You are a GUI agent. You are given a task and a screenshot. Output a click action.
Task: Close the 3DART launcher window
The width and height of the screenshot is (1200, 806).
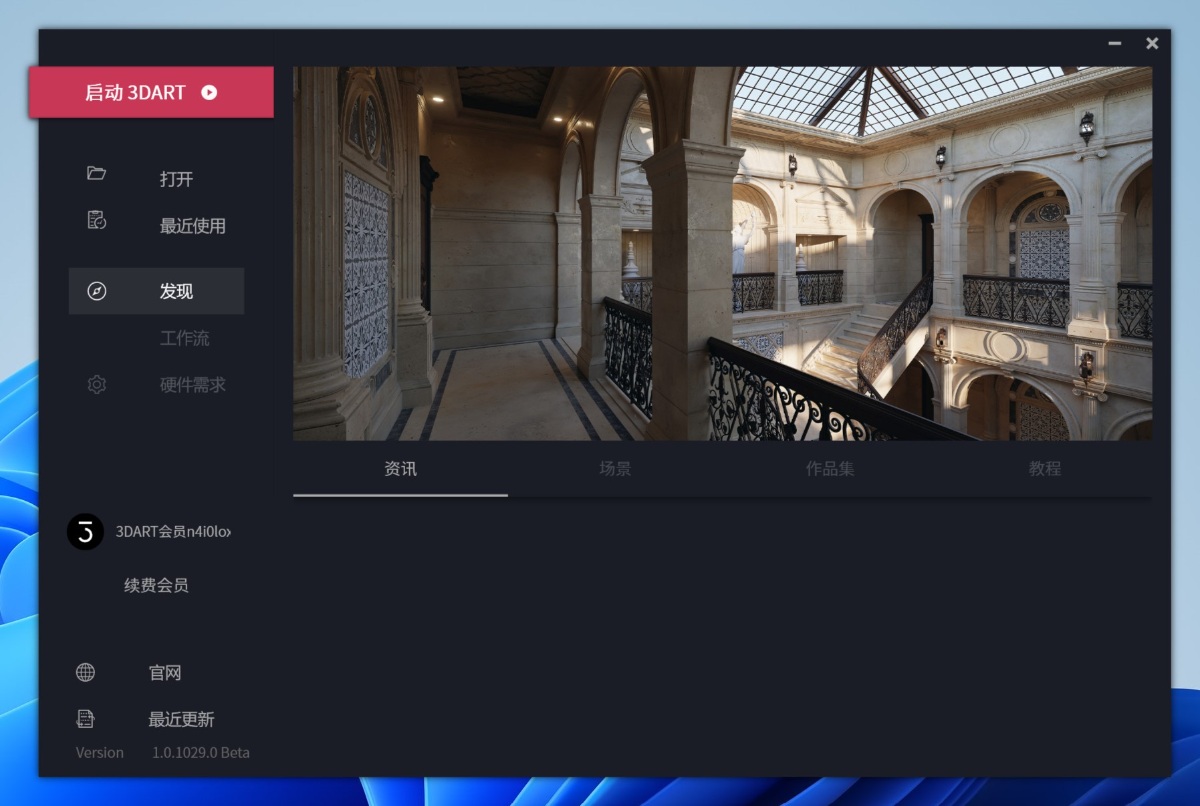tap(1152, 43)
